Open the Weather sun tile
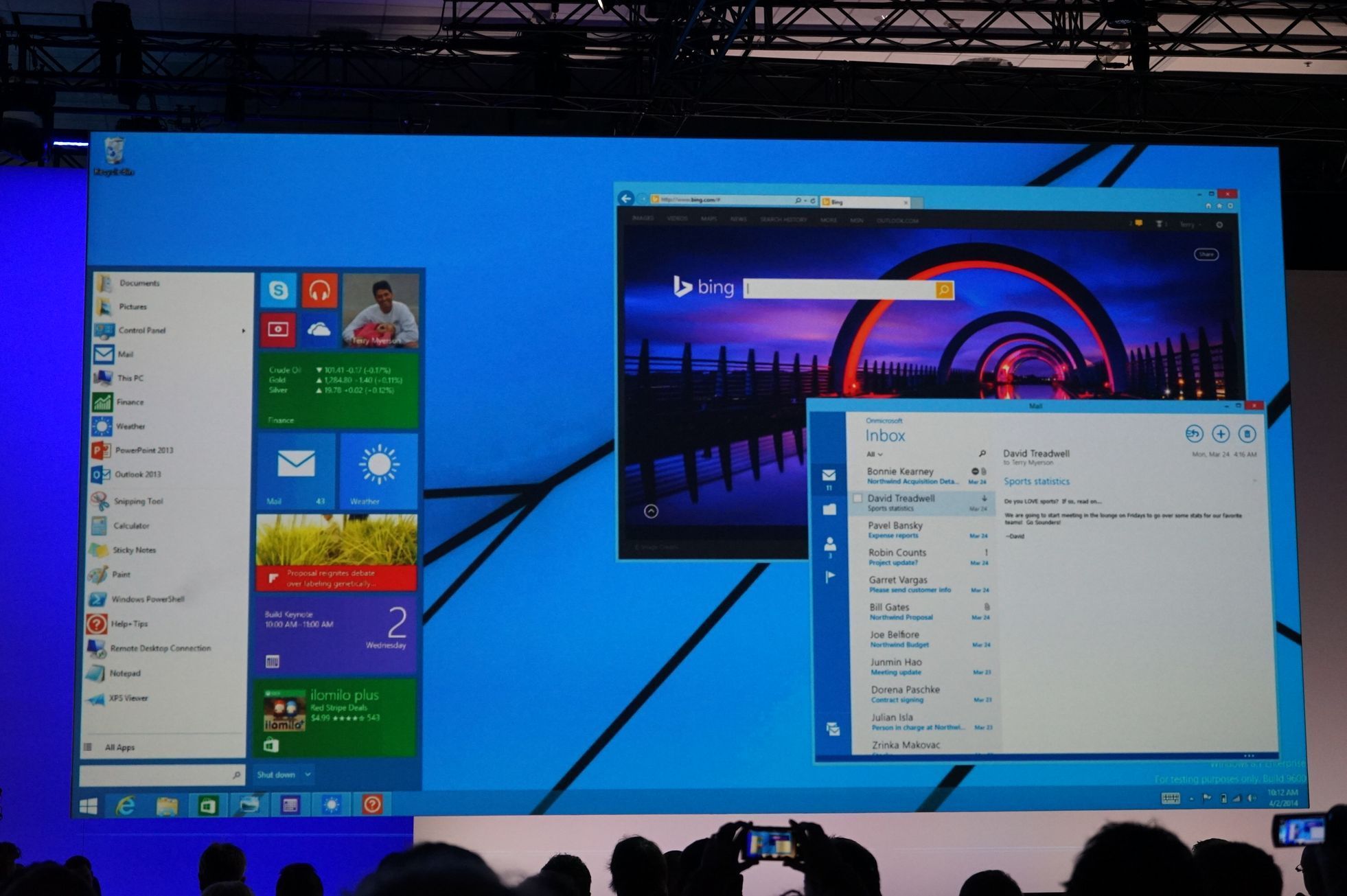This screenshot has height=896, width=1347. point(378,471)
